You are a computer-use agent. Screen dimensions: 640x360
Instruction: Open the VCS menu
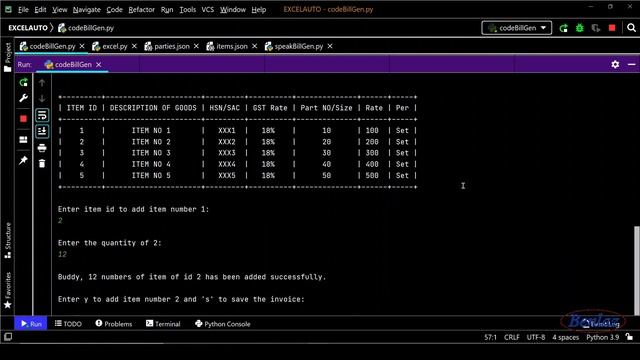[x=207, y=9]
